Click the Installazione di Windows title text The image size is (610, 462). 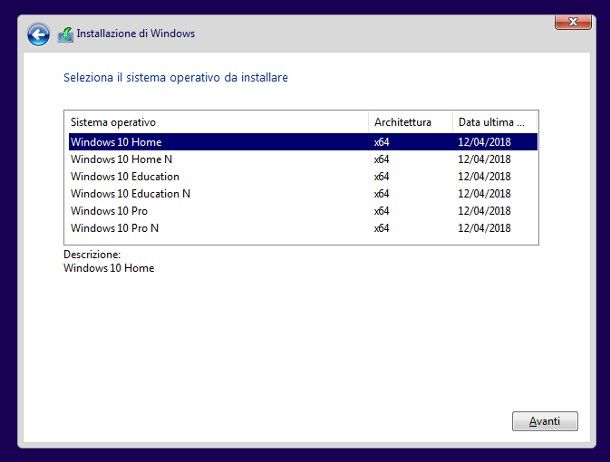136,33
